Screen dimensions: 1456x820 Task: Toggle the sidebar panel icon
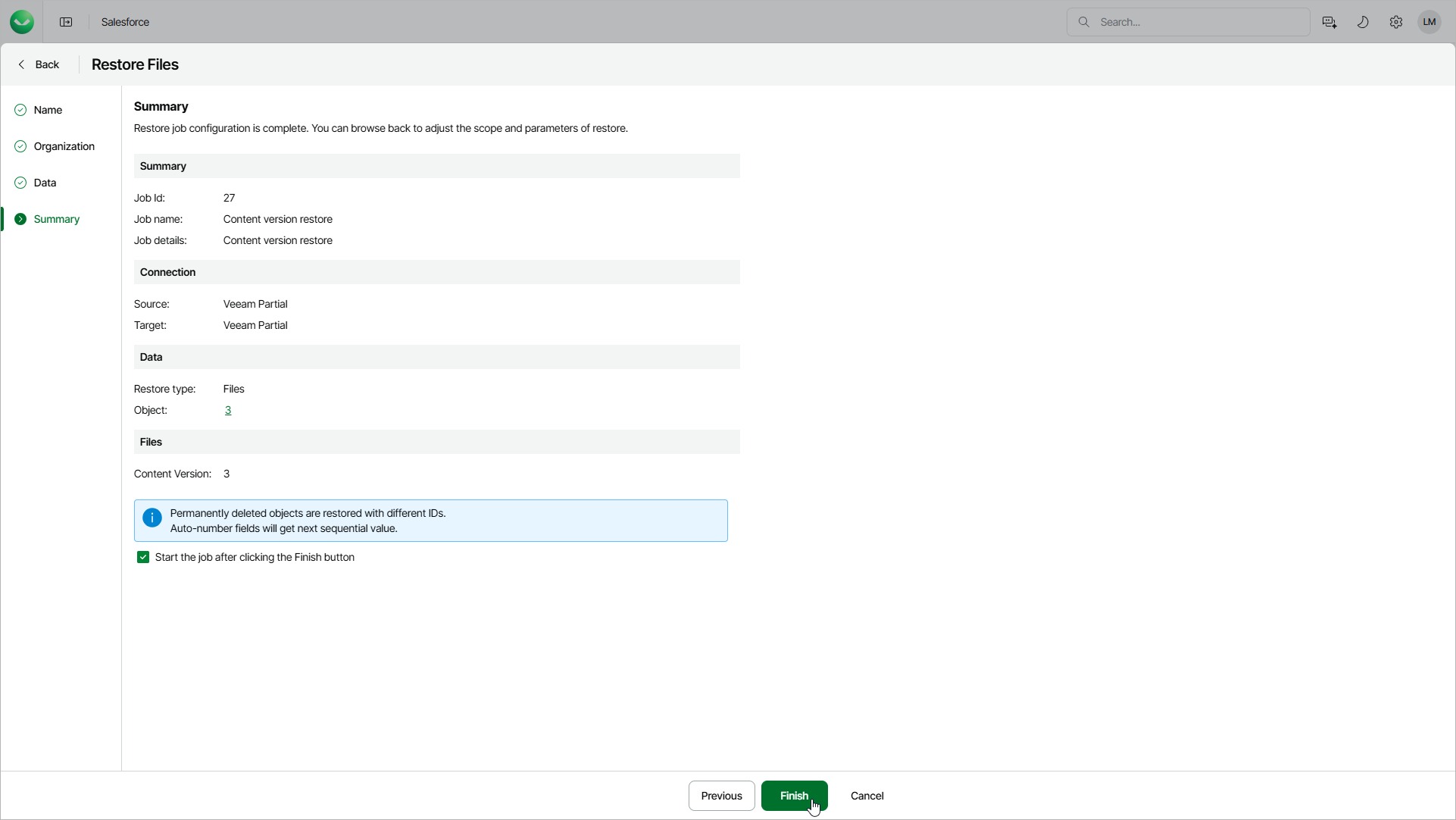pos(66,22)
